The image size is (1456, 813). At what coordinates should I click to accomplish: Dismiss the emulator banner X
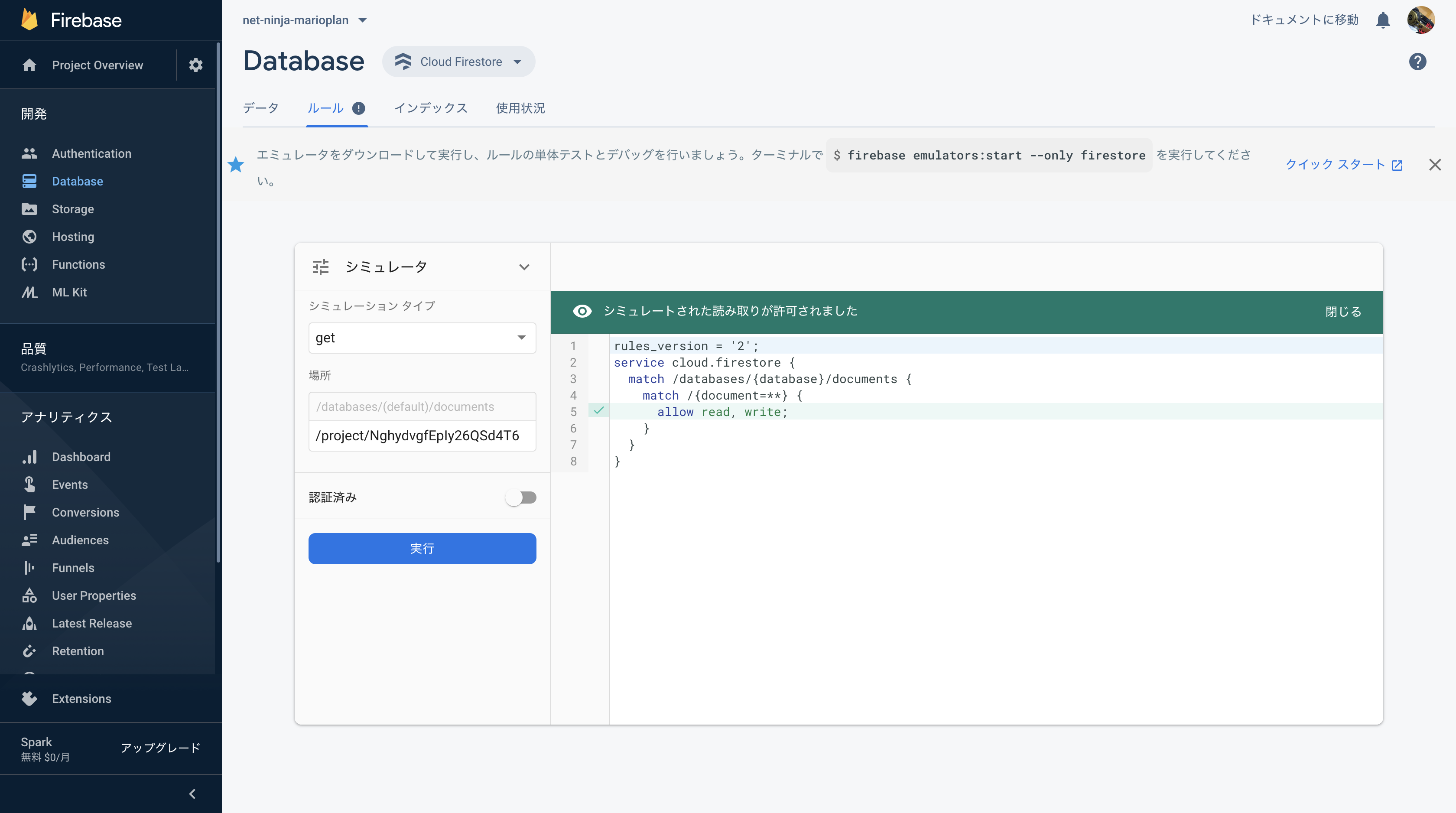[1434, 165]
